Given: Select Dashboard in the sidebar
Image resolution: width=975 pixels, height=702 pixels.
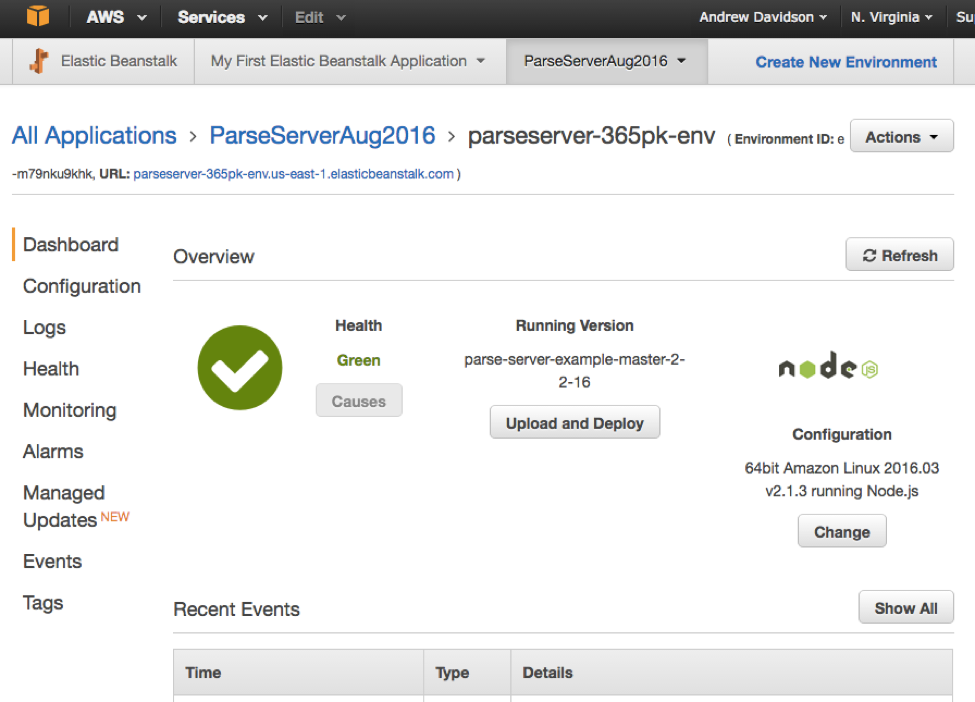Looking at the screenshot, I should point(71,244).
